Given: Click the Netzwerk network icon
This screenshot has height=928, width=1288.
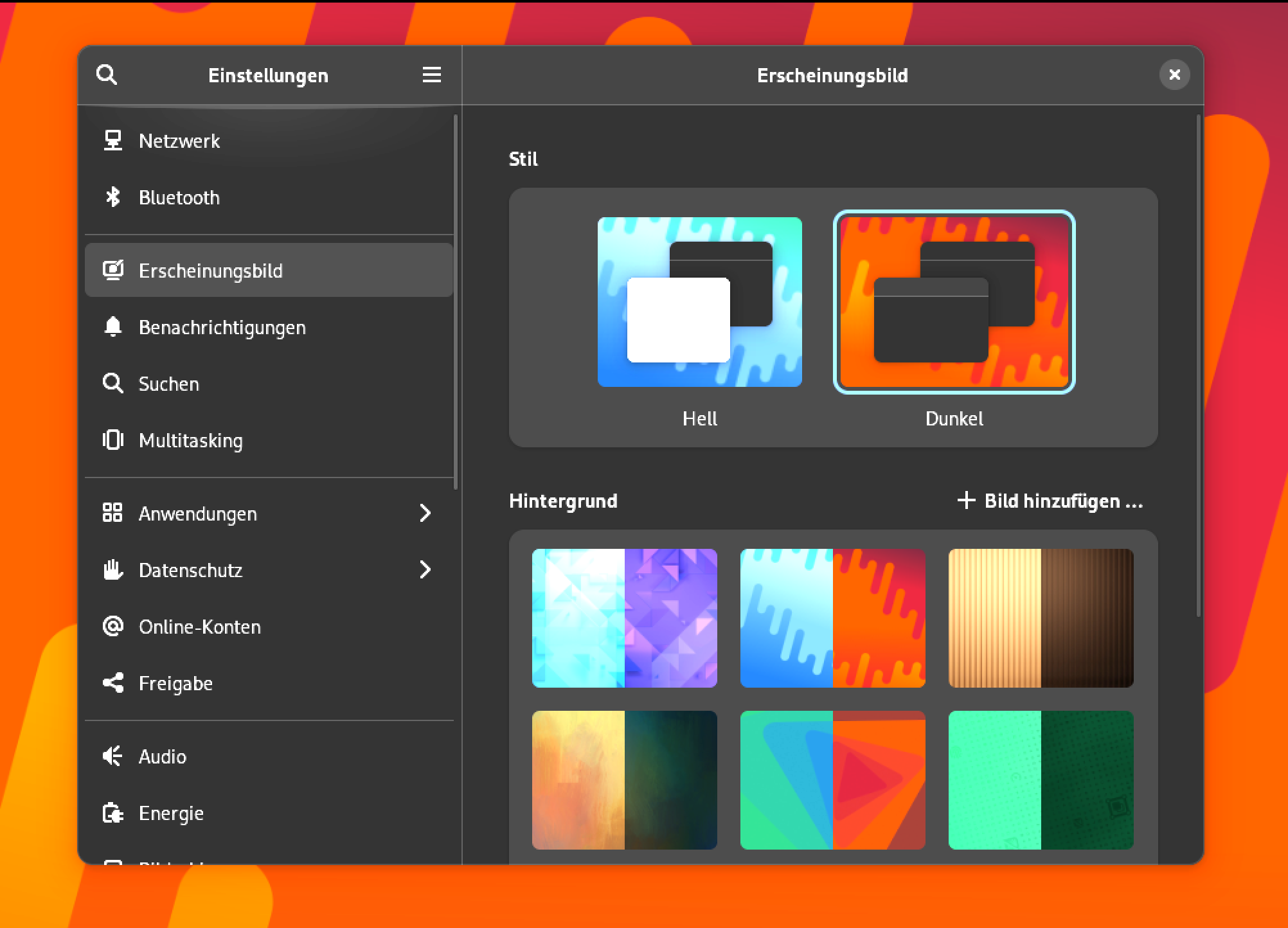Looking at the screenshot, I should (x=113, y=141).
